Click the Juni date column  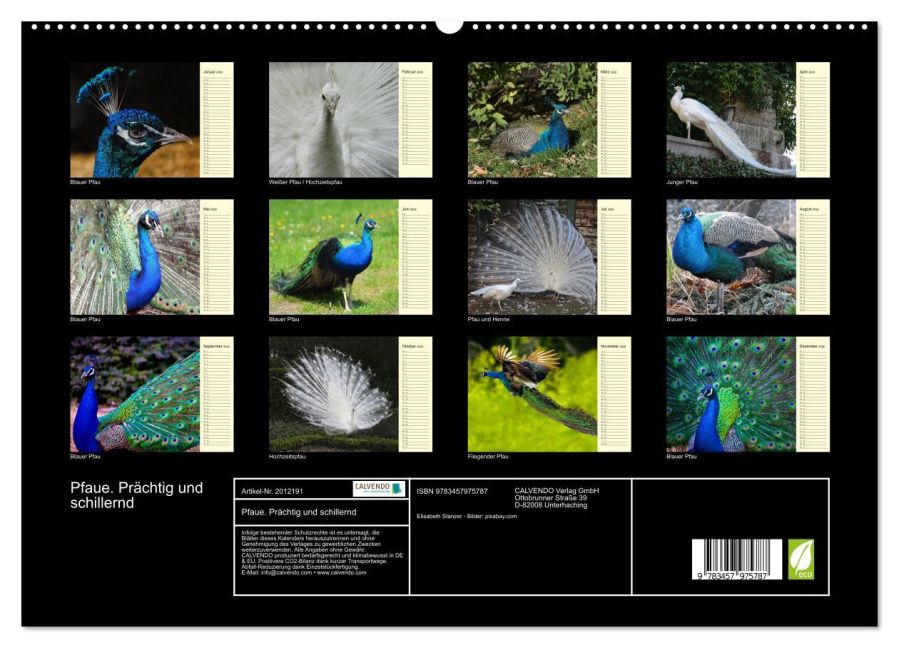(x=416, y=257)
